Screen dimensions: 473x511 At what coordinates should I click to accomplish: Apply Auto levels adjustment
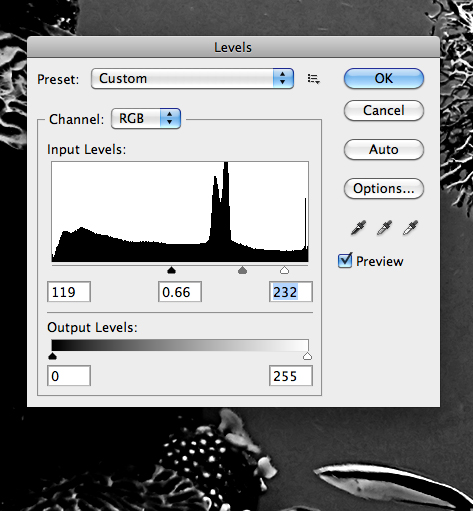(384, 149)
